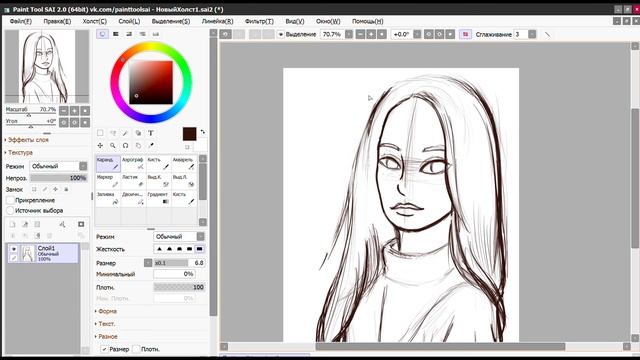The width and height of the screenshot is (640, 360).
Task: Click zoom out button in navigator panel
Action: [x=64, y=110]
